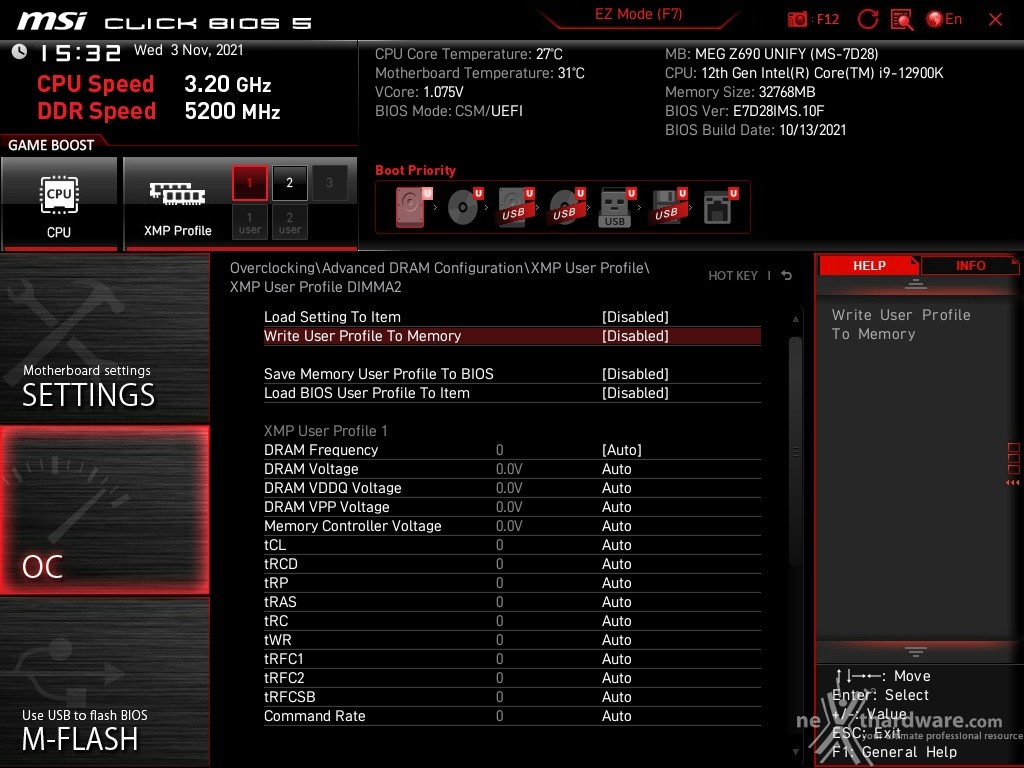
Task: Click the help panel bottom resize handle
Action: point(916,652)
